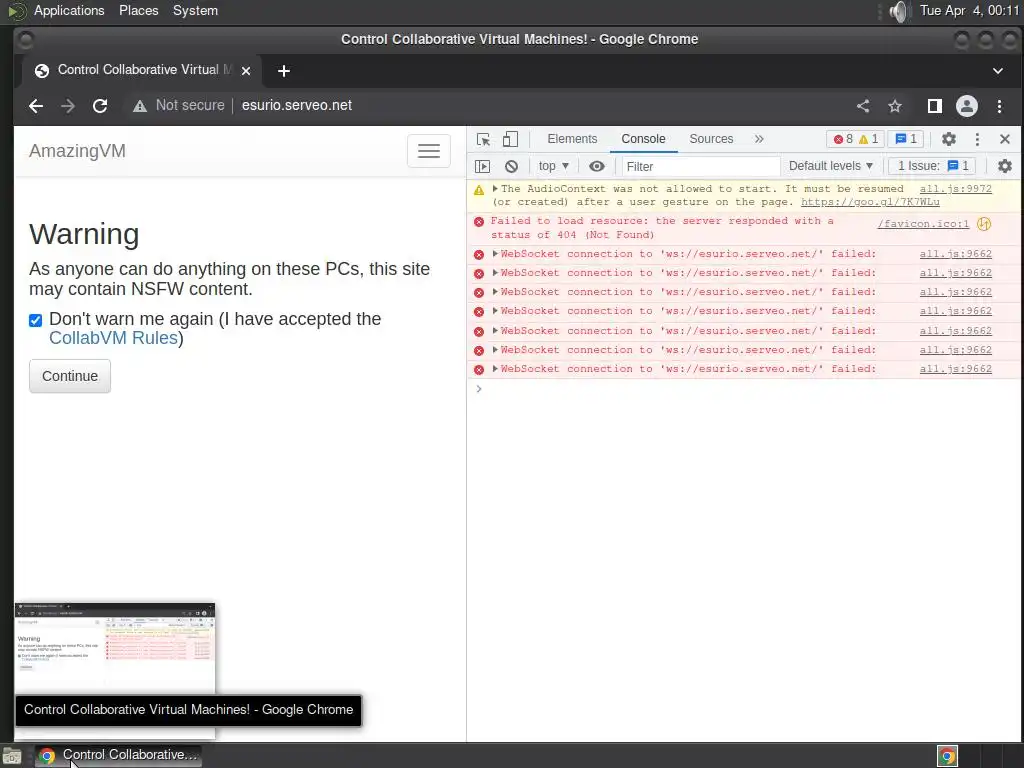Select the Console tab in DevTools
The width and height of the screenshot is (1024, 768).
pyautogui.click(x=643, y=139)
